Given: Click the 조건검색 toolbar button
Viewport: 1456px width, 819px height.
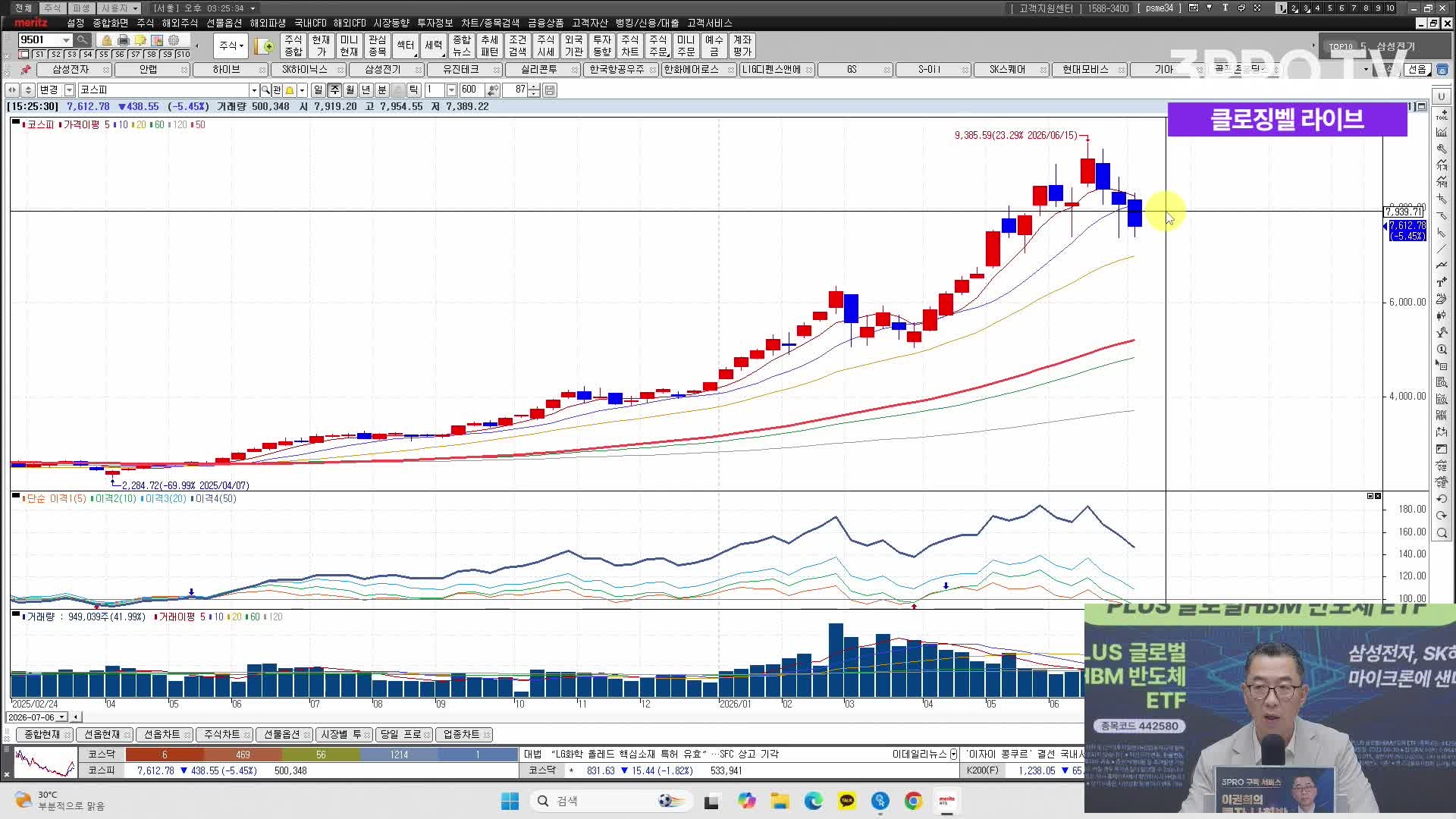Looking at the screenshot, I should (x=518, y=46).
